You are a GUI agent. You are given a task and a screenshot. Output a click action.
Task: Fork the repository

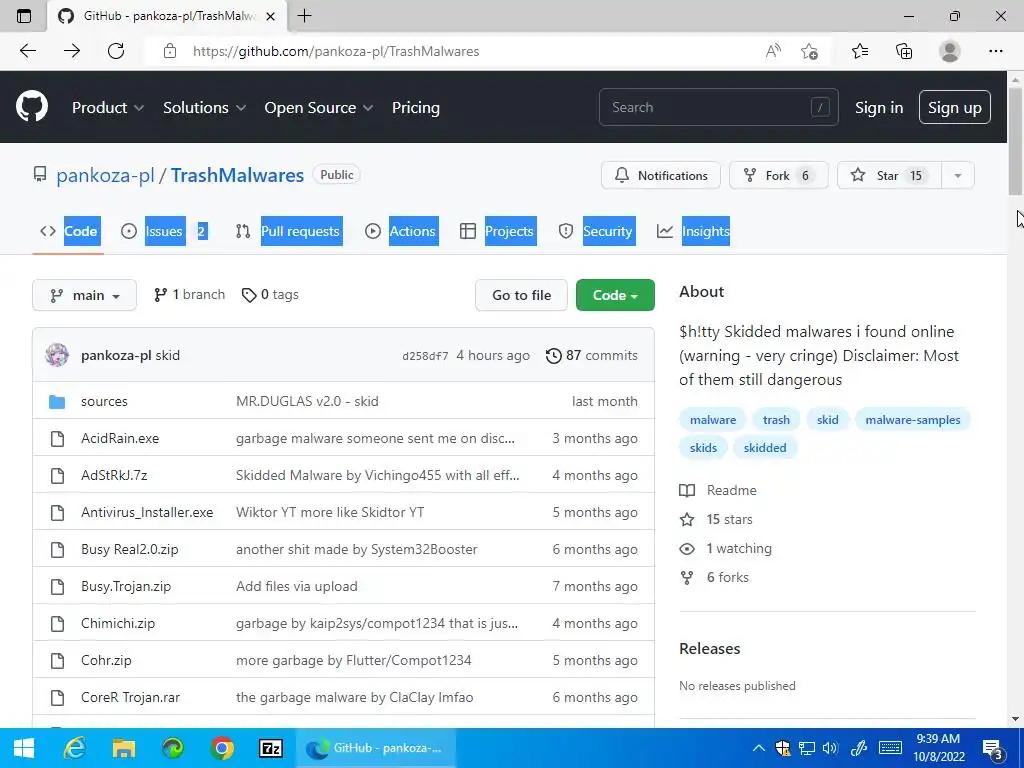779,175
